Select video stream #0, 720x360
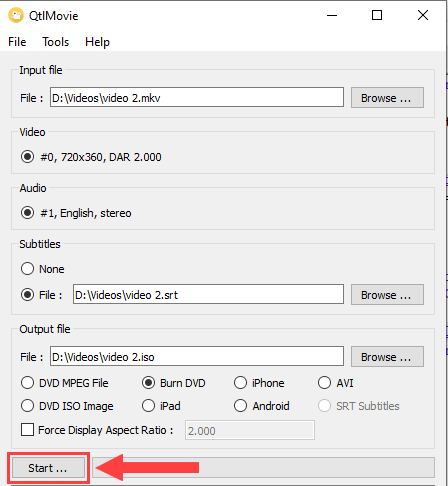Image resolution: width=448 pixels, height=486 pixels. coord(91,157)
